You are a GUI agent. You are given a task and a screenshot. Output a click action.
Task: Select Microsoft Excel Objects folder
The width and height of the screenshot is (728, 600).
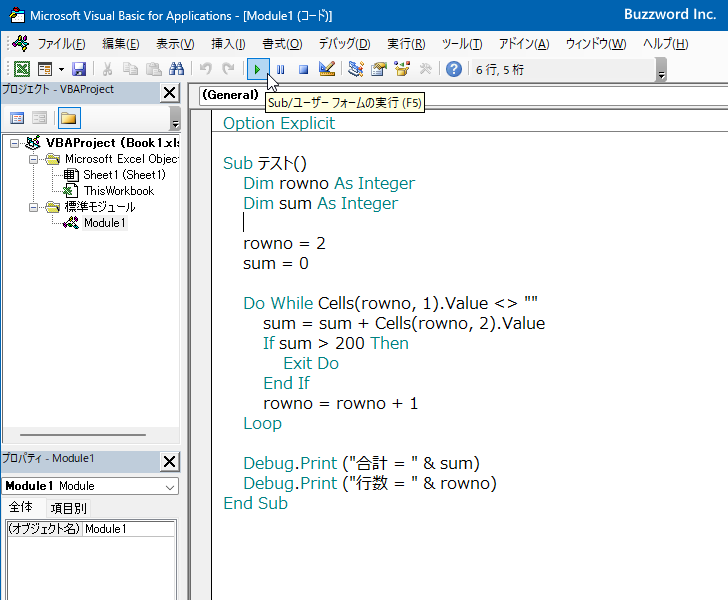click(122, 159)
